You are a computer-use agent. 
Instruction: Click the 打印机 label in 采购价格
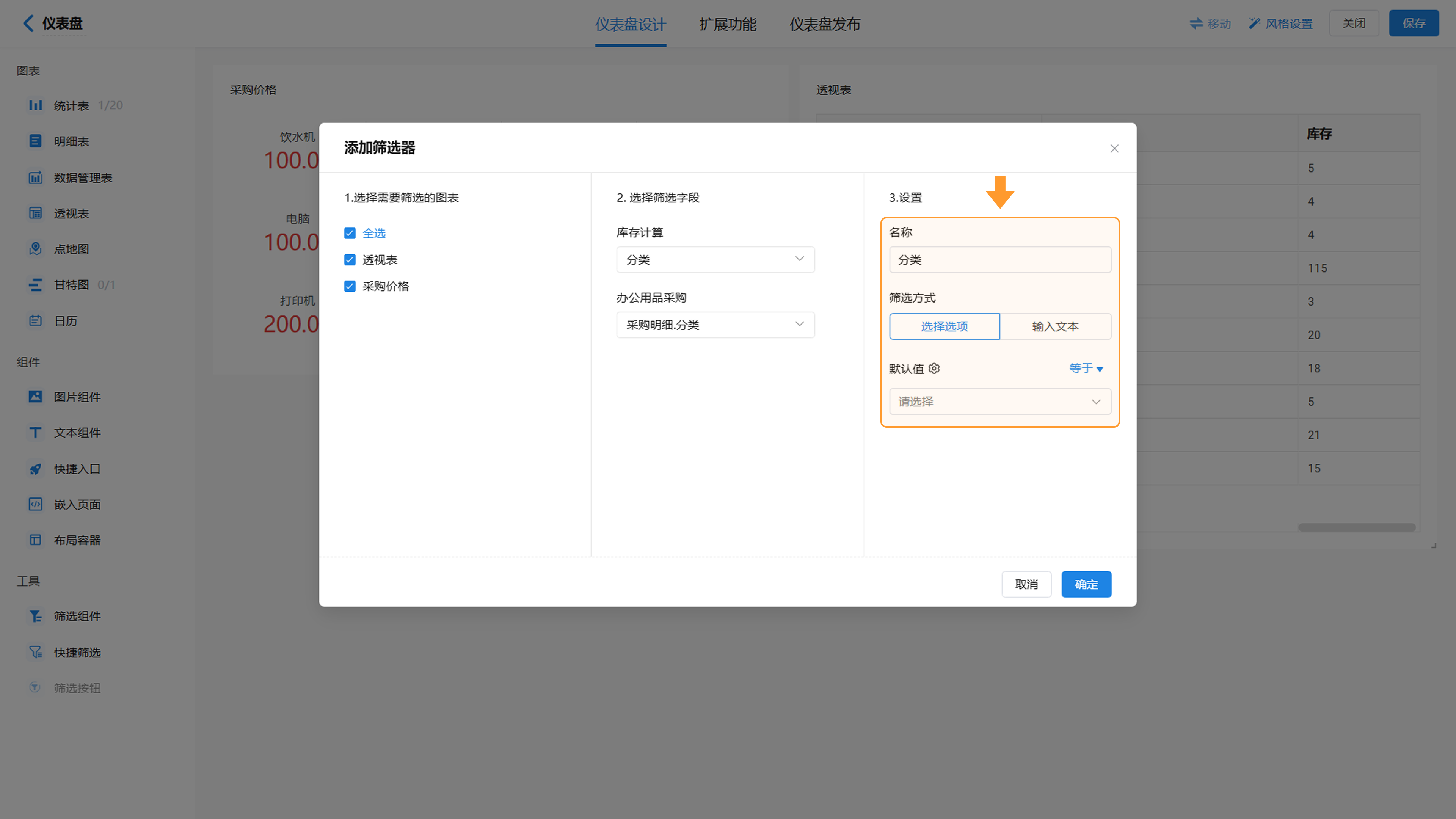(x=297, y=300)
